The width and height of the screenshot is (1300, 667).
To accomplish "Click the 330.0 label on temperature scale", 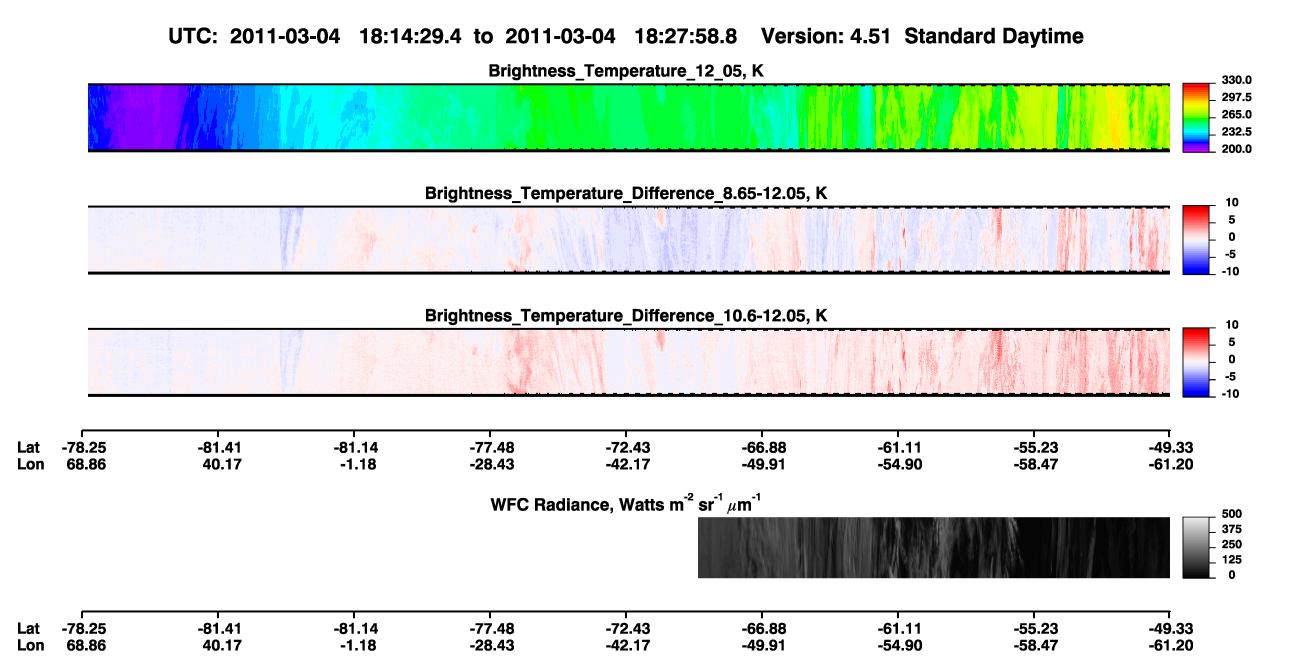I will coord(1234,80).
